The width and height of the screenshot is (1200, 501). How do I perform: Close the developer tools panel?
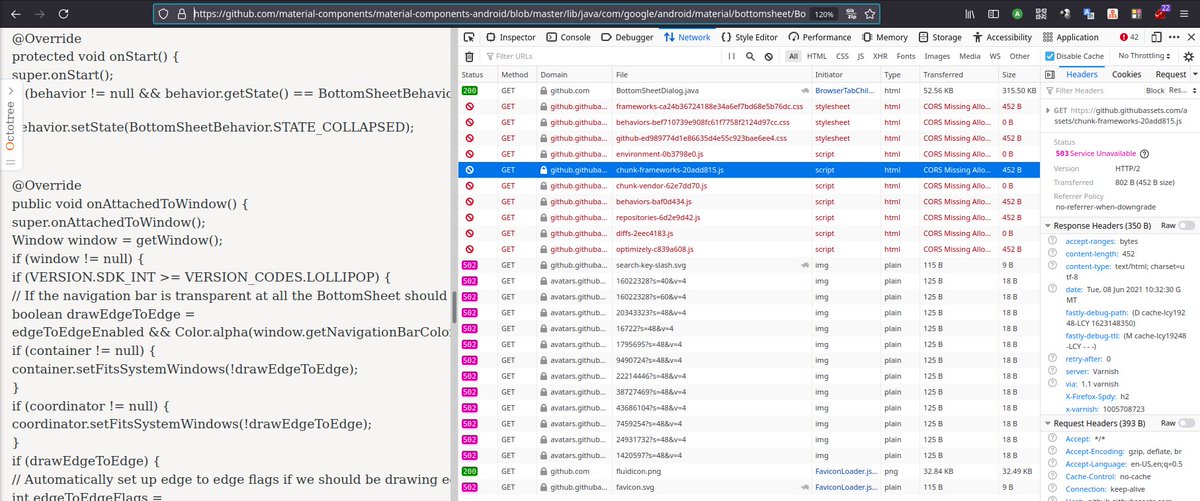tap(1191, 37)
